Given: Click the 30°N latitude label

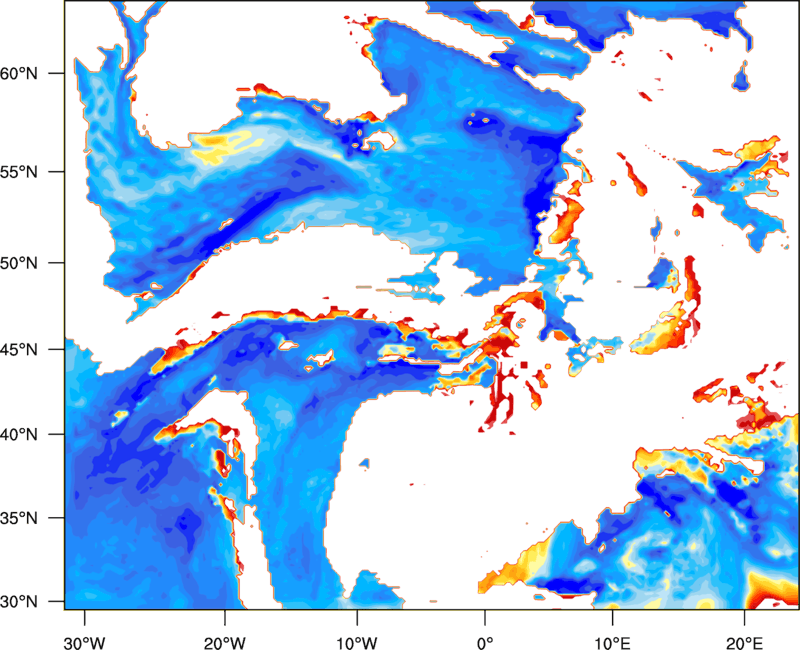Looking at the screenshot, I should click(x=19, y=602).
